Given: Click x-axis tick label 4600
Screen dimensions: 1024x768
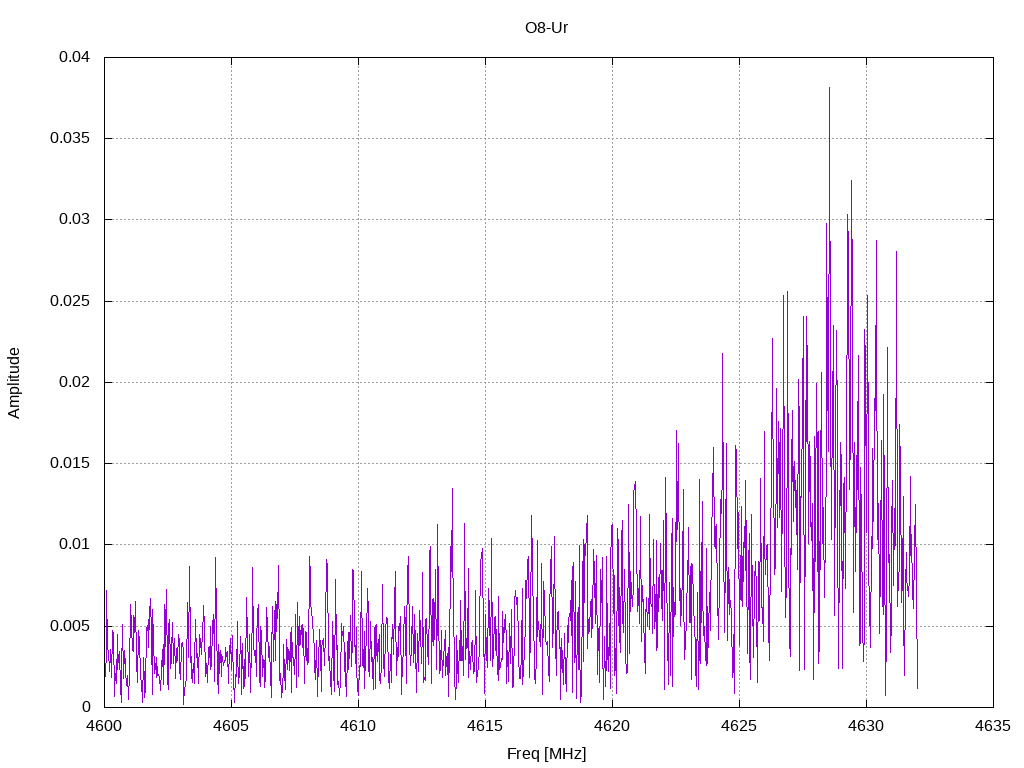Looking at the screenshot, I should tap(104, 726).
